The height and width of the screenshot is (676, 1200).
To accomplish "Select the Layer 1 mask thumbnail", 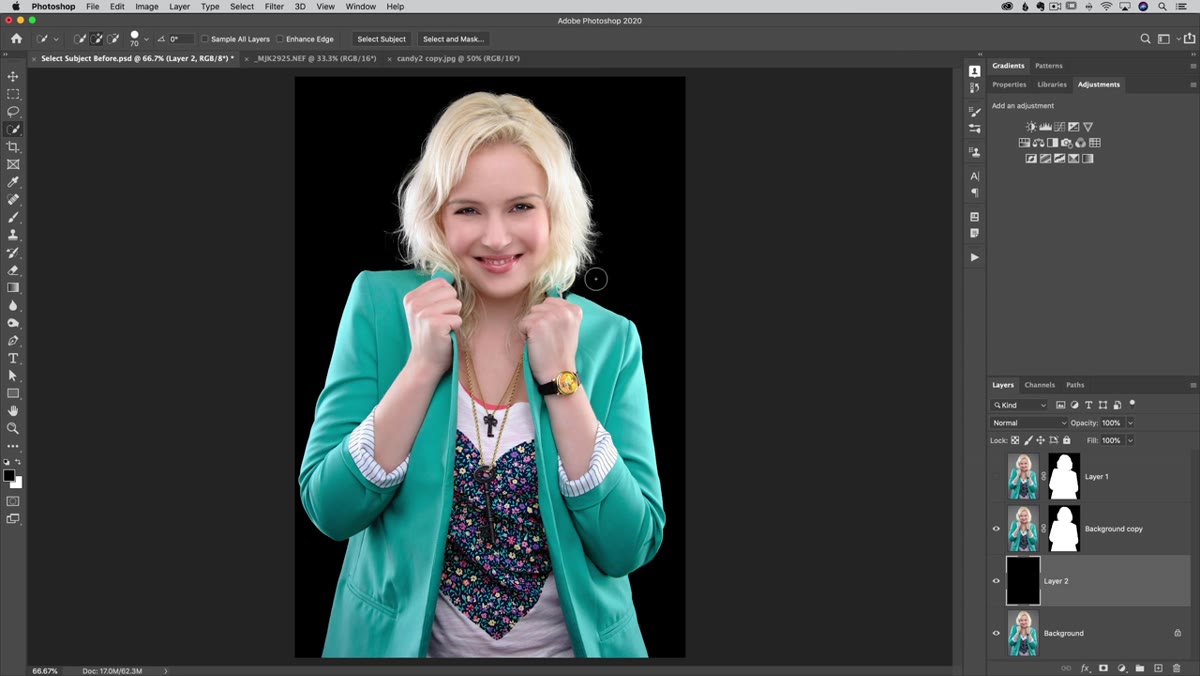I will click(x=1064, y=477).
